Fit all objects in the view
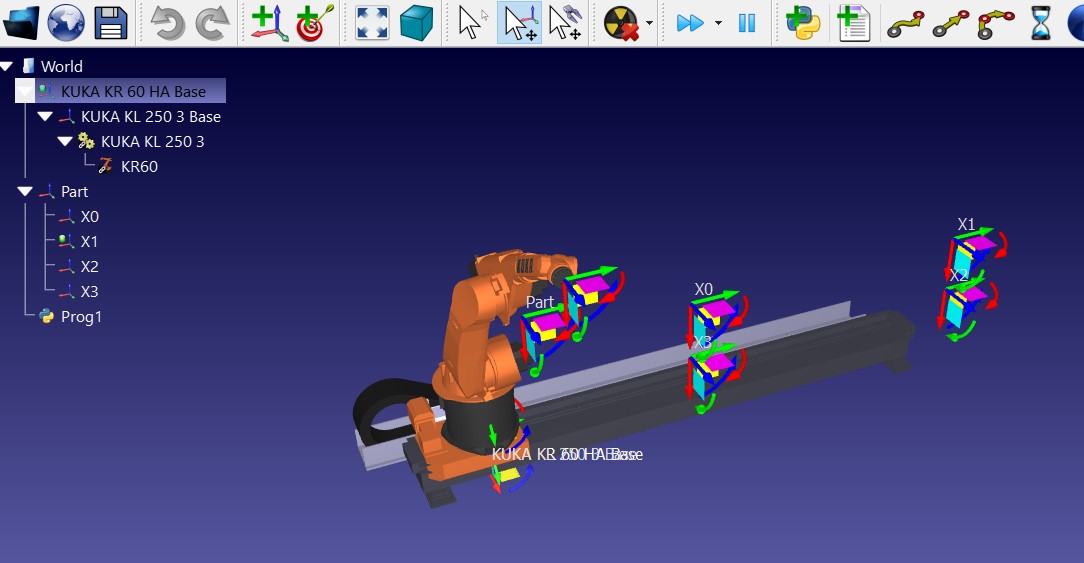This screenshot has height=563, width=1084. (372, 22)
